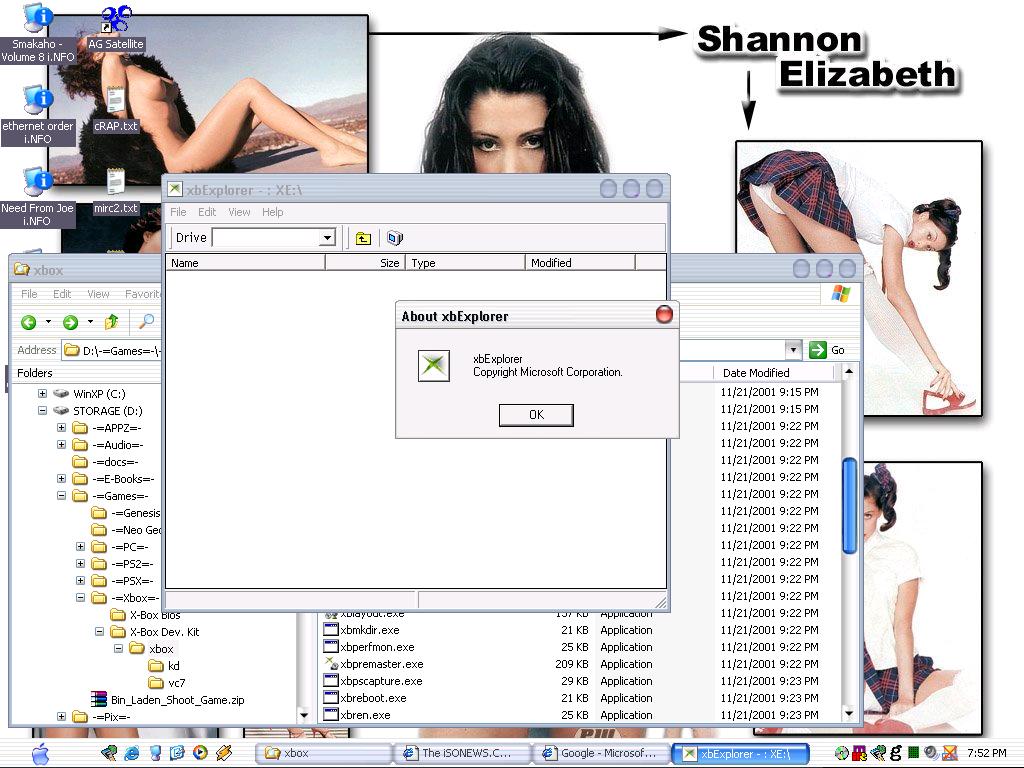Sort xbExplorer list by the Modified column
1024x768 pixels.
click(580, 263)
